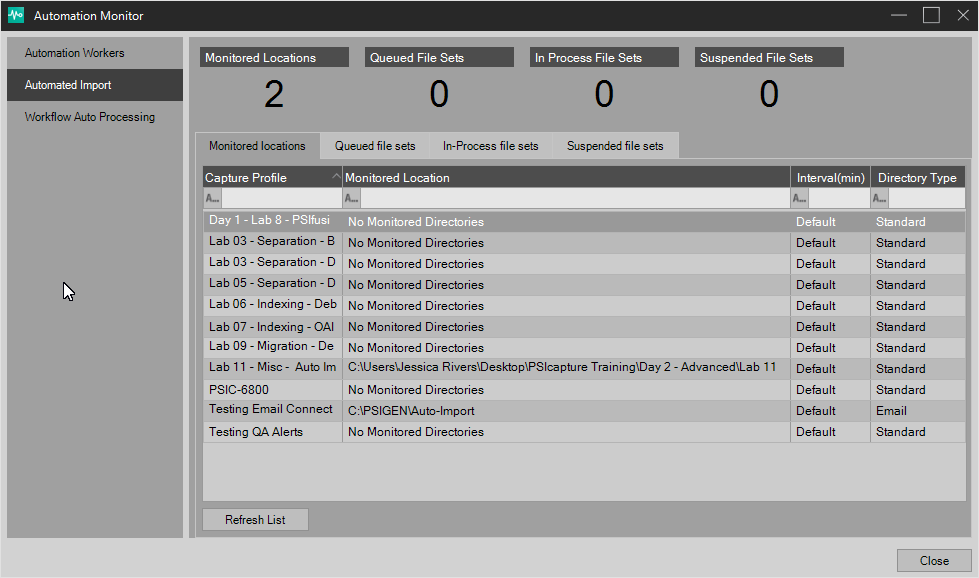
Task: Click the Close button at bottom right
Action: pyautogui.click(x=934, y=561)
